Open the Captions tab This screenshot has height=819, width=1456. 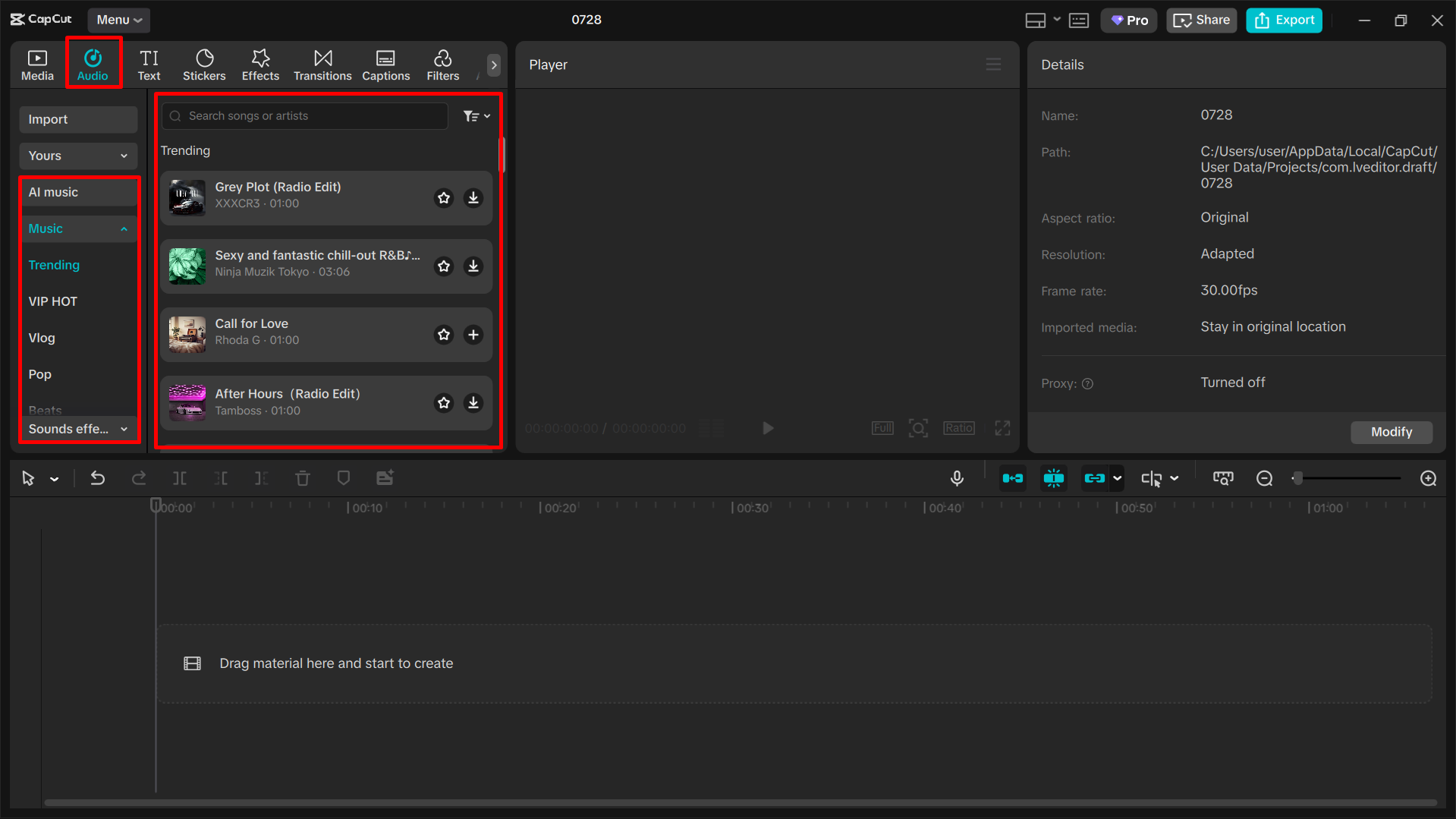click(x=385, y=65)
